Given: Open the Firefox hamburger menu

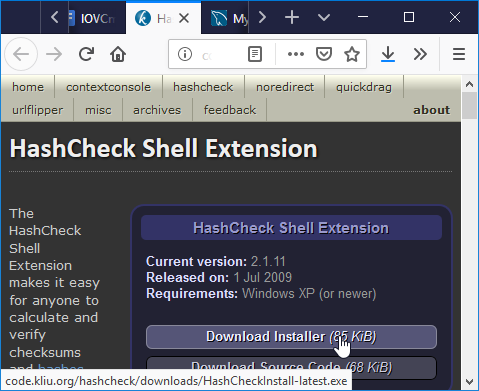Looking at the screenshot, I should (459, 54).
